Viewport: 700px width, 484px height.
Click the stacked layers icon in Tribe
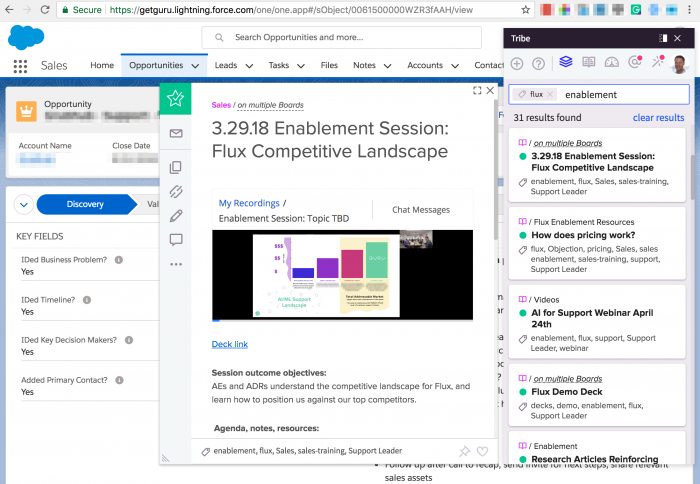(x=566, y=62)
